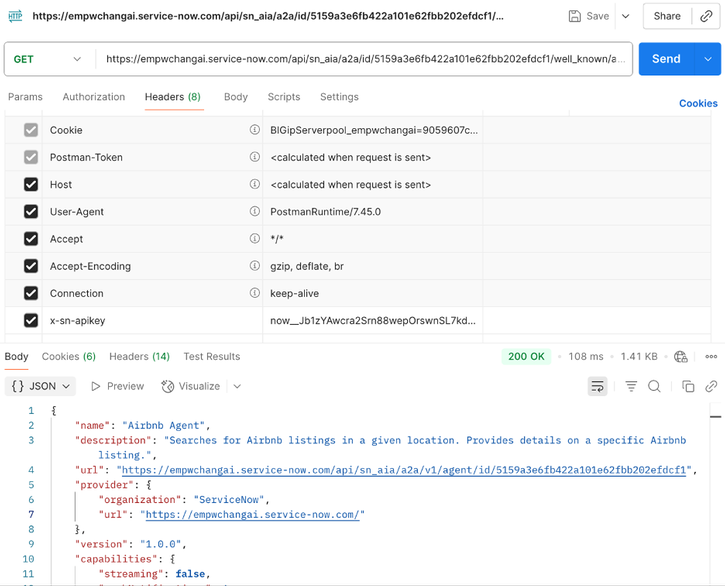Click the x-sn-apikey value cell
The image size is (725, 587).
coord(373,320)
